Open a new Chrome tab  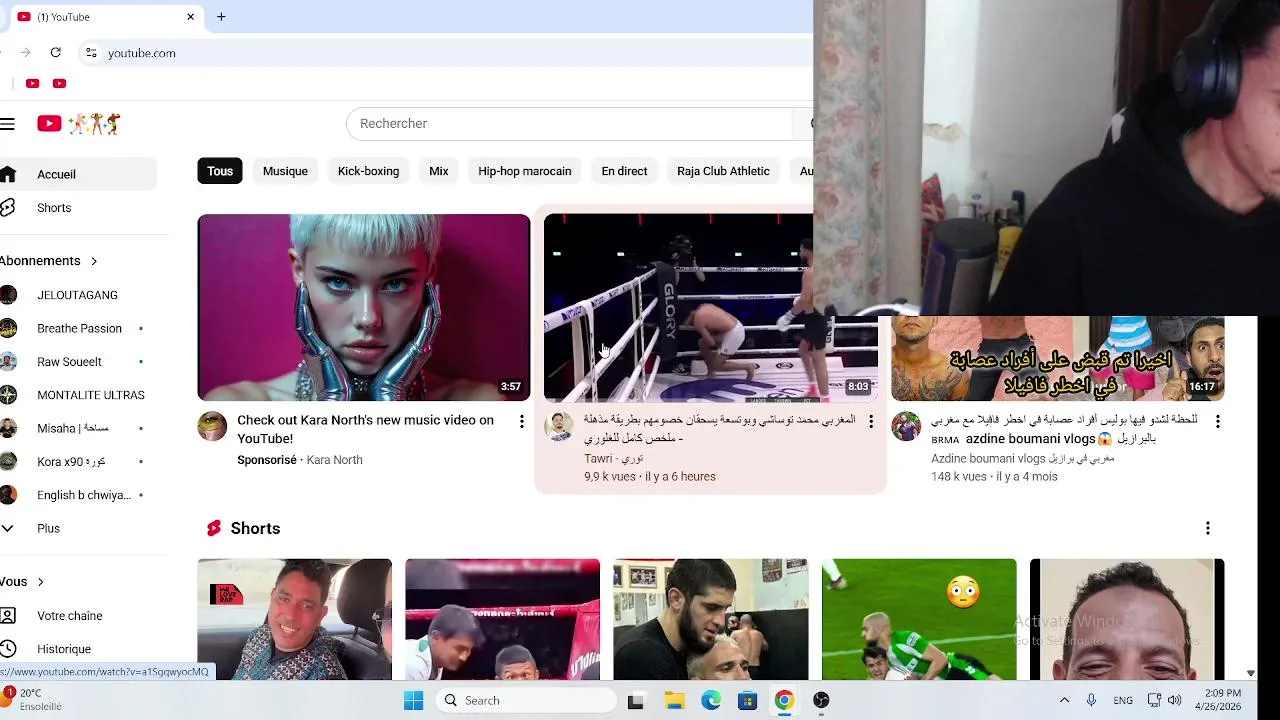tap(221, 17)
